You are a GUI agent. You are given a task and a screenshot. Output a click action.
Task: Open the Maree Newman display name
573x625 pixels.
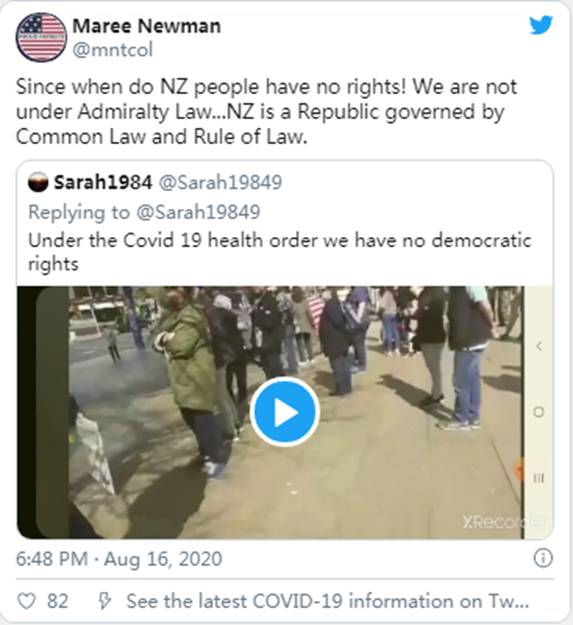click(x=146, y=26)
